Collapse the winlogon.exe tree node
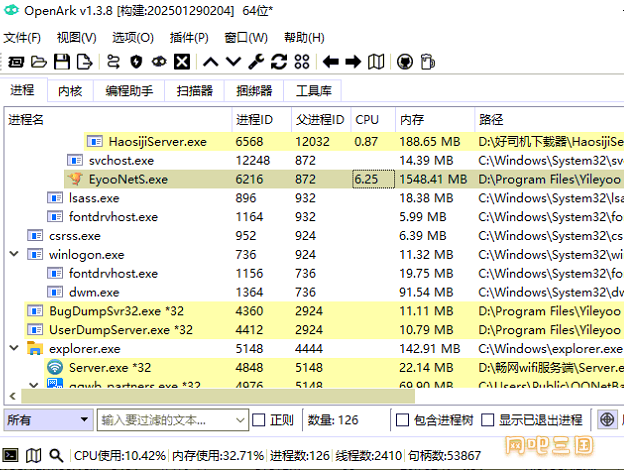 (14, 254)
